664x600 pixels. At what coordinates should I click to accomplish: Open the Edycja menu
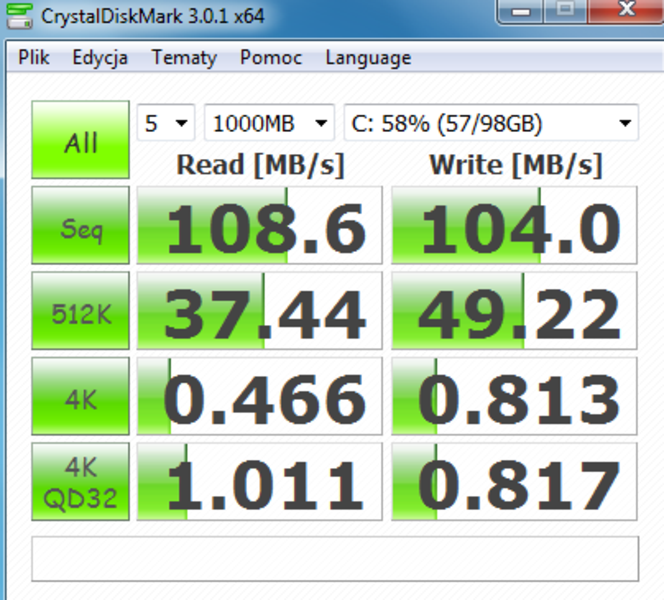tap(100, 58)
